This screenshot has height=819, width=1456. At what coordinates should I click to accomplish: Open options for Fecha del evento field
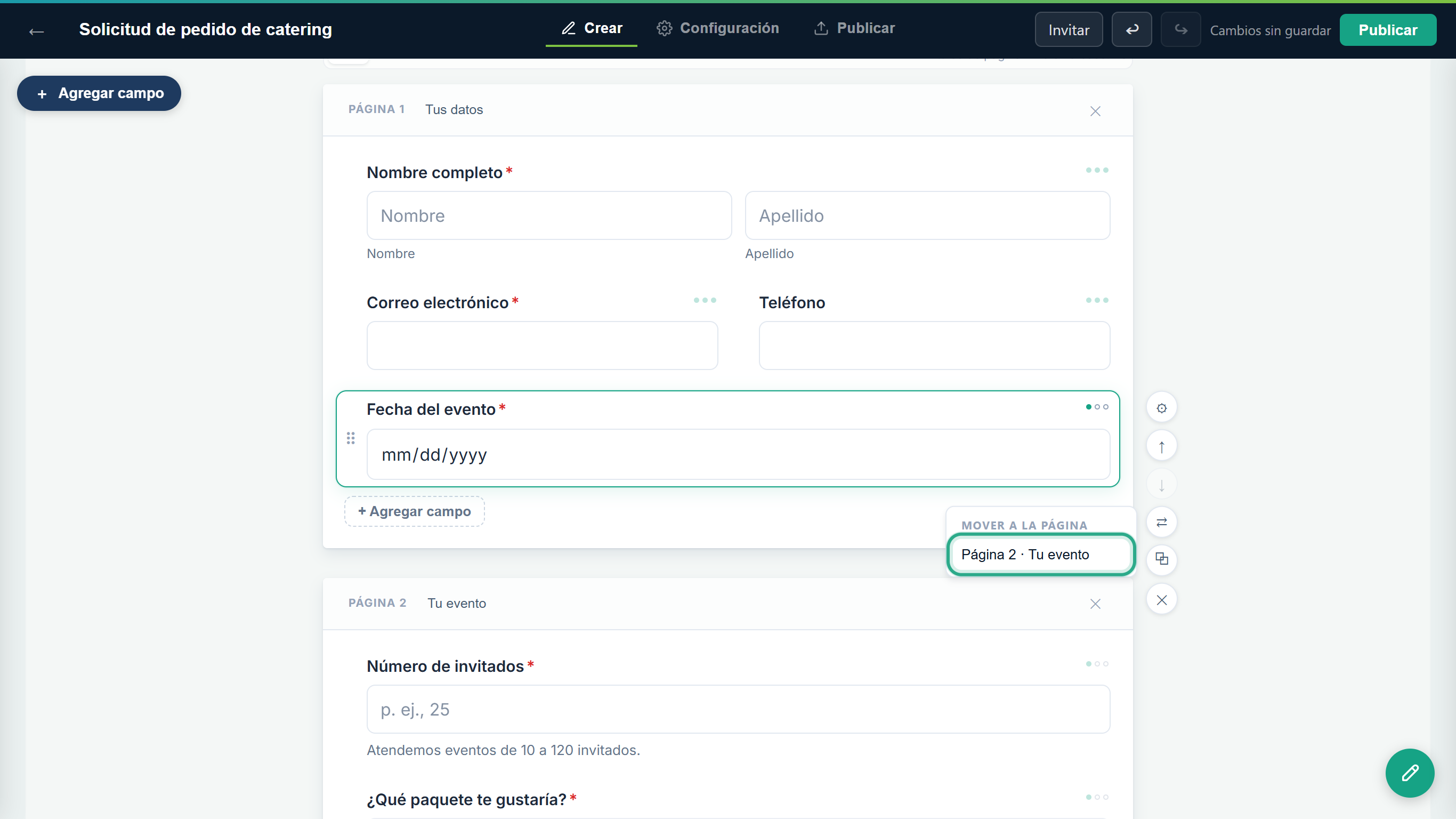coord(1096,407)
